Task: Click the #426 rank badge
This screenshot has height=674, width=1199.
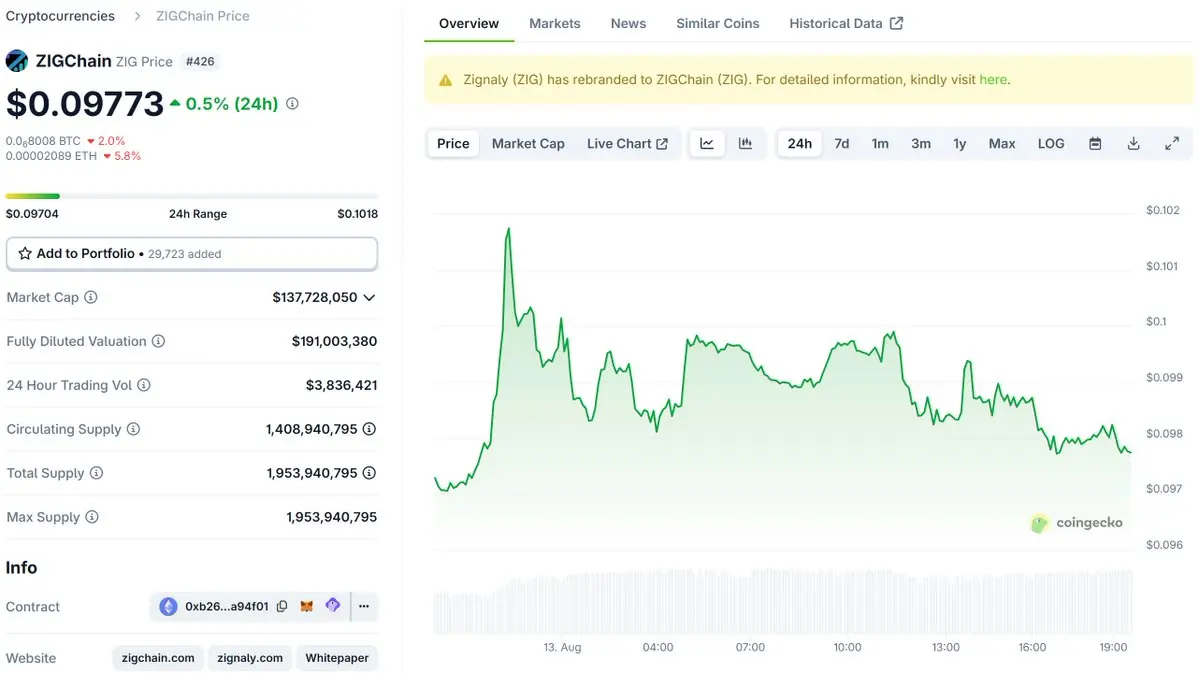Action: pyautogui.click(x=200, y=61)
